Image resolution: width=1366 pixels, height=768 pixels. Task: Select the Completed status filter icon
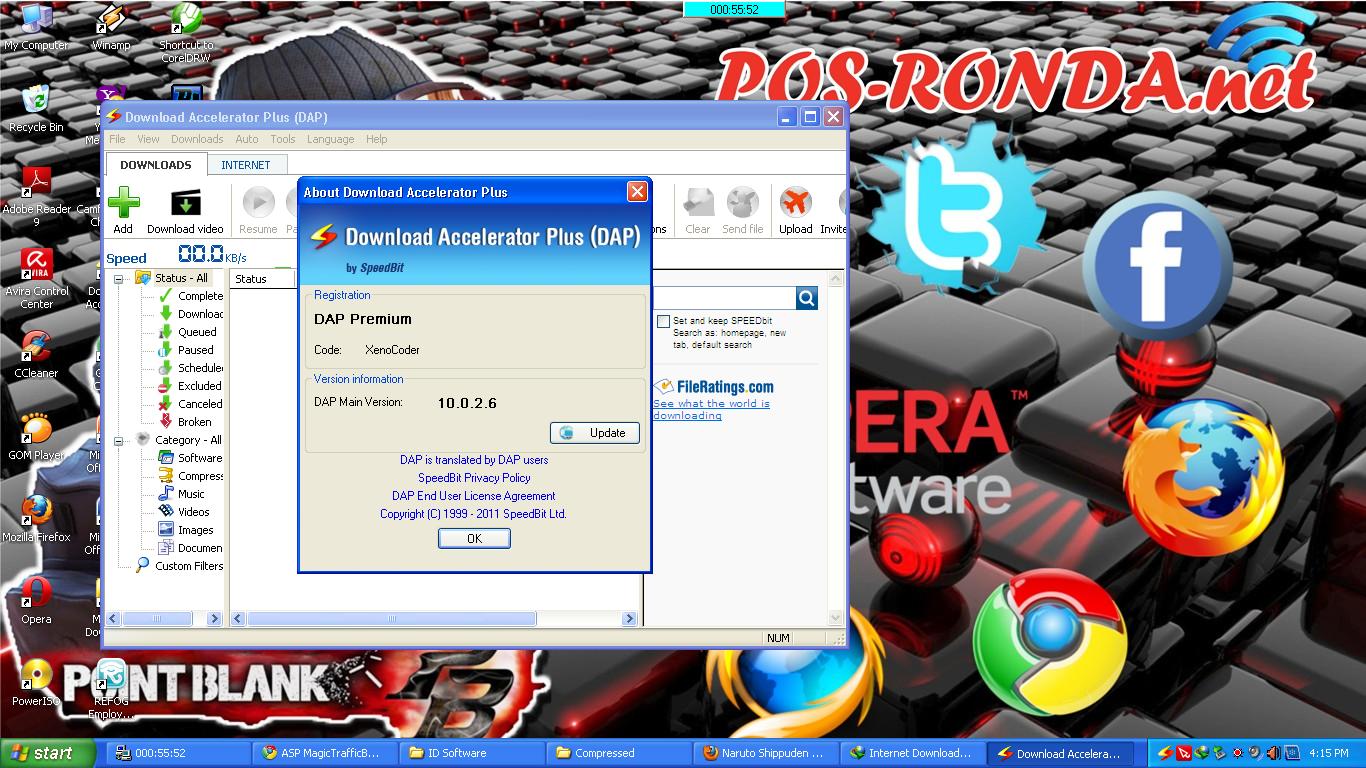pos(168,296)
